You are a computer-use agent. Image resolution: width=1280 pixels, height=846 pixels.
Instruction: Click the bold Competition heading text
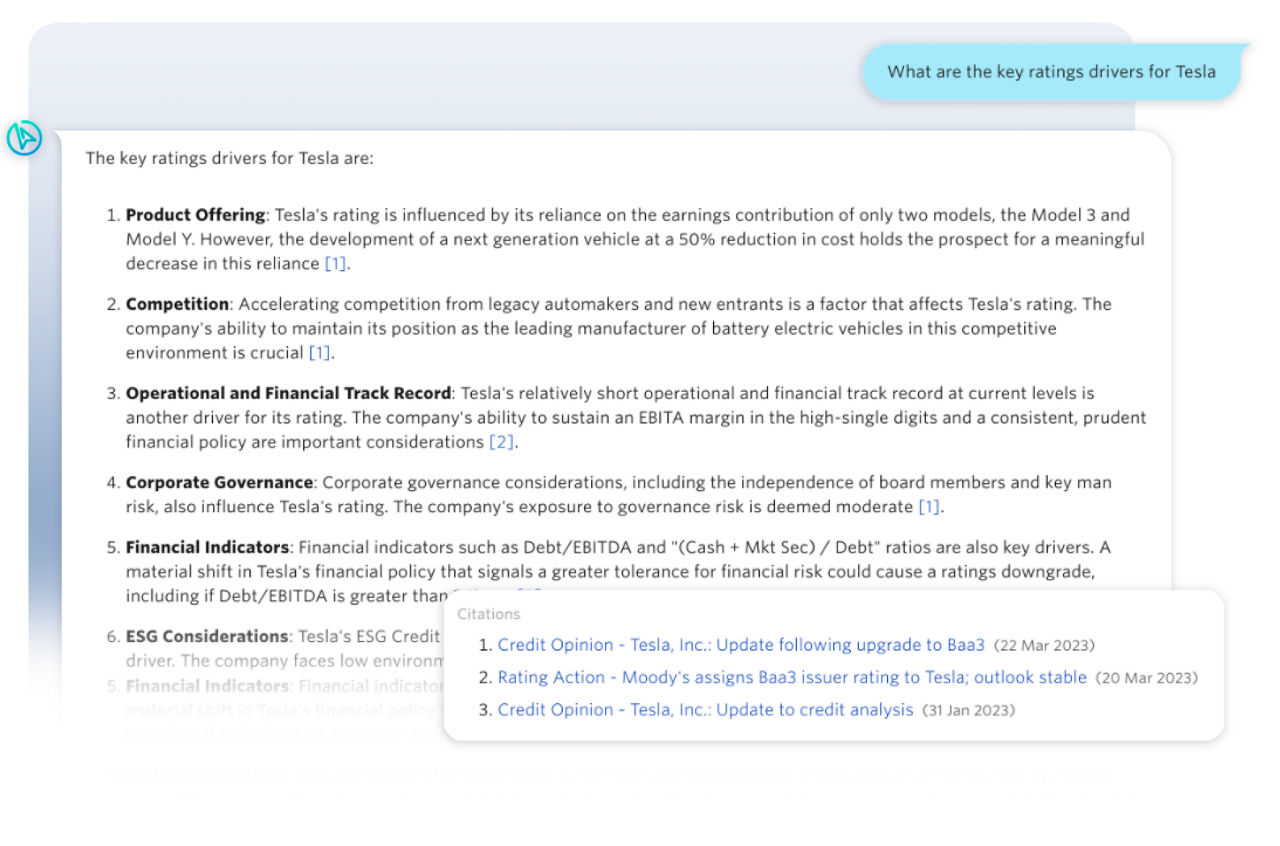pyautogui.click(x=176, y=303)
